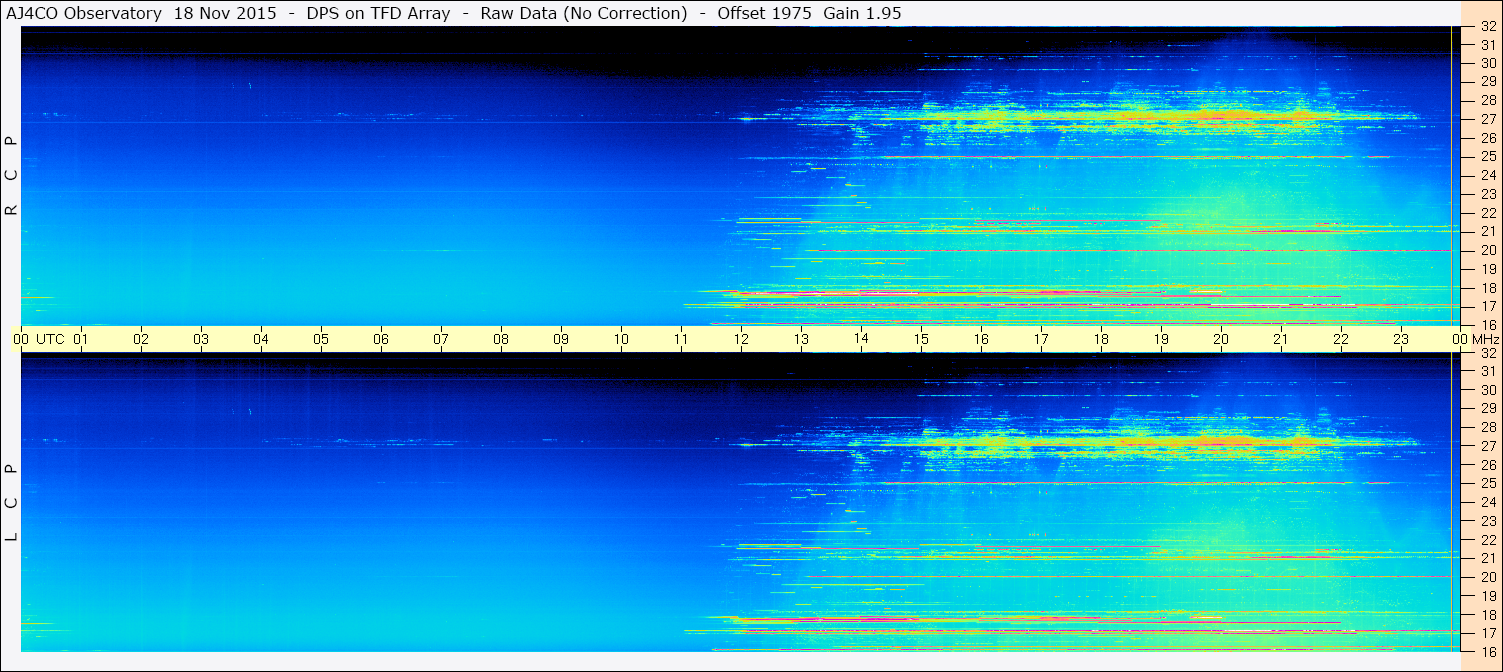
Task: Click the 13 hour mark on time axis
Action: (801, 339)
